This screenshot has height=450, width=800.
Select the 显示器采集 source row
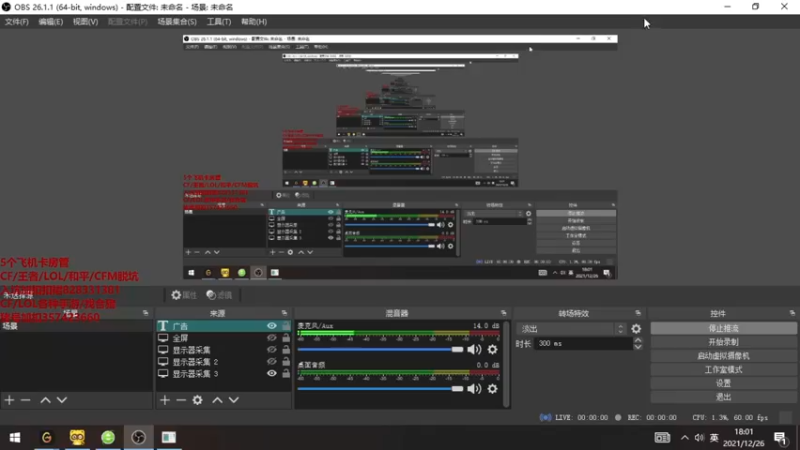pyautogui.click(x=223, y=349)
